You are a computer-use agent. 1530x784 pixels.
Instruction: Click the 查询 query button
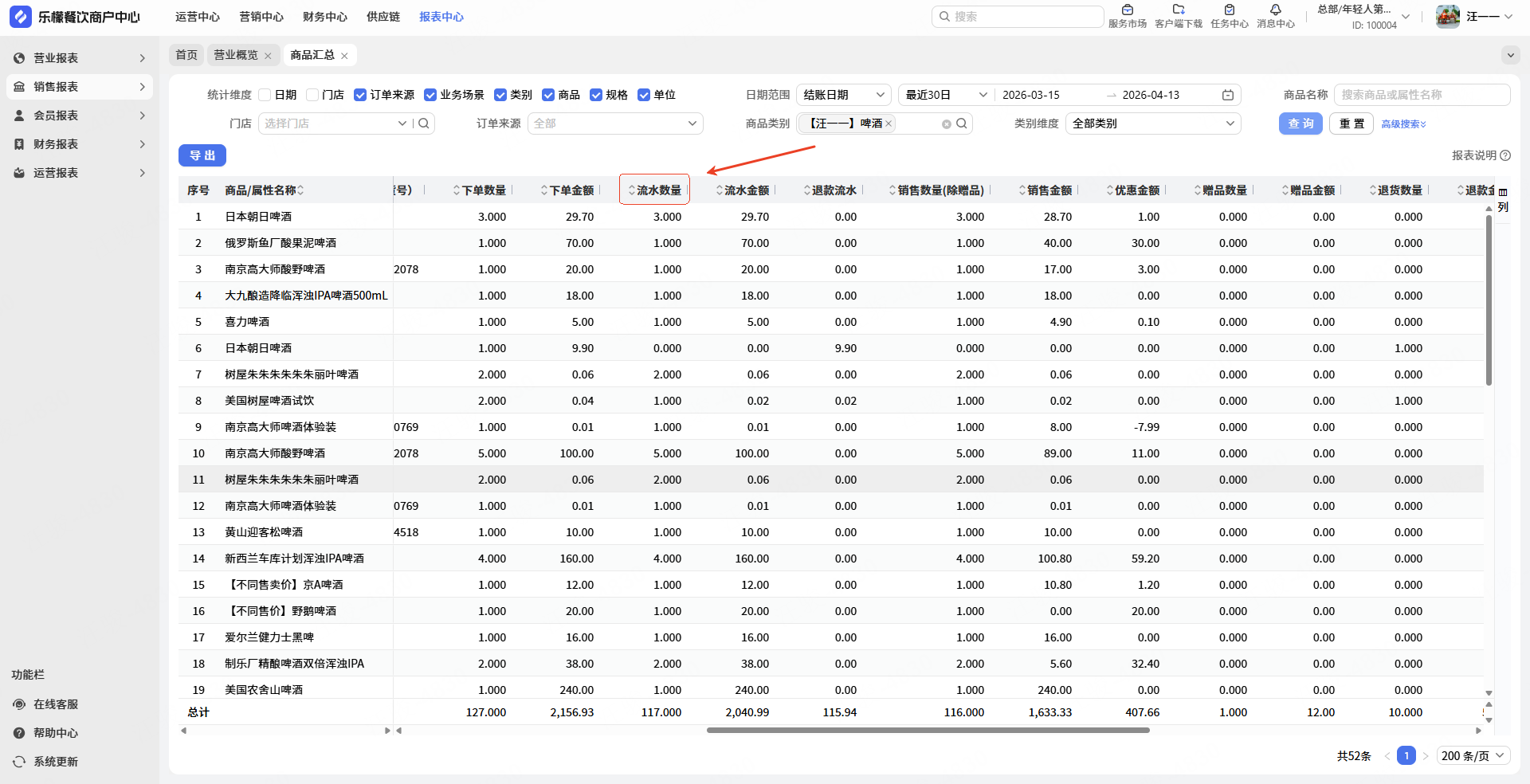pyautogui.click(x=1300, y=123)
